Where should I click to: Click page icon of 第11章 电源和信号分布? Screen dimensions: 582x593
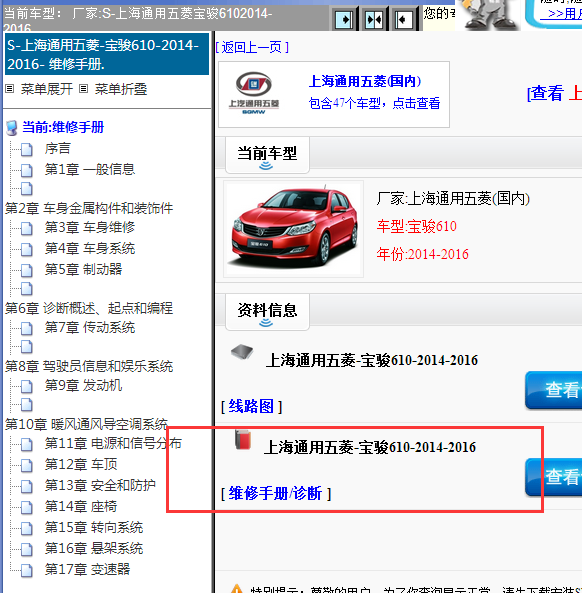[26, 444]
